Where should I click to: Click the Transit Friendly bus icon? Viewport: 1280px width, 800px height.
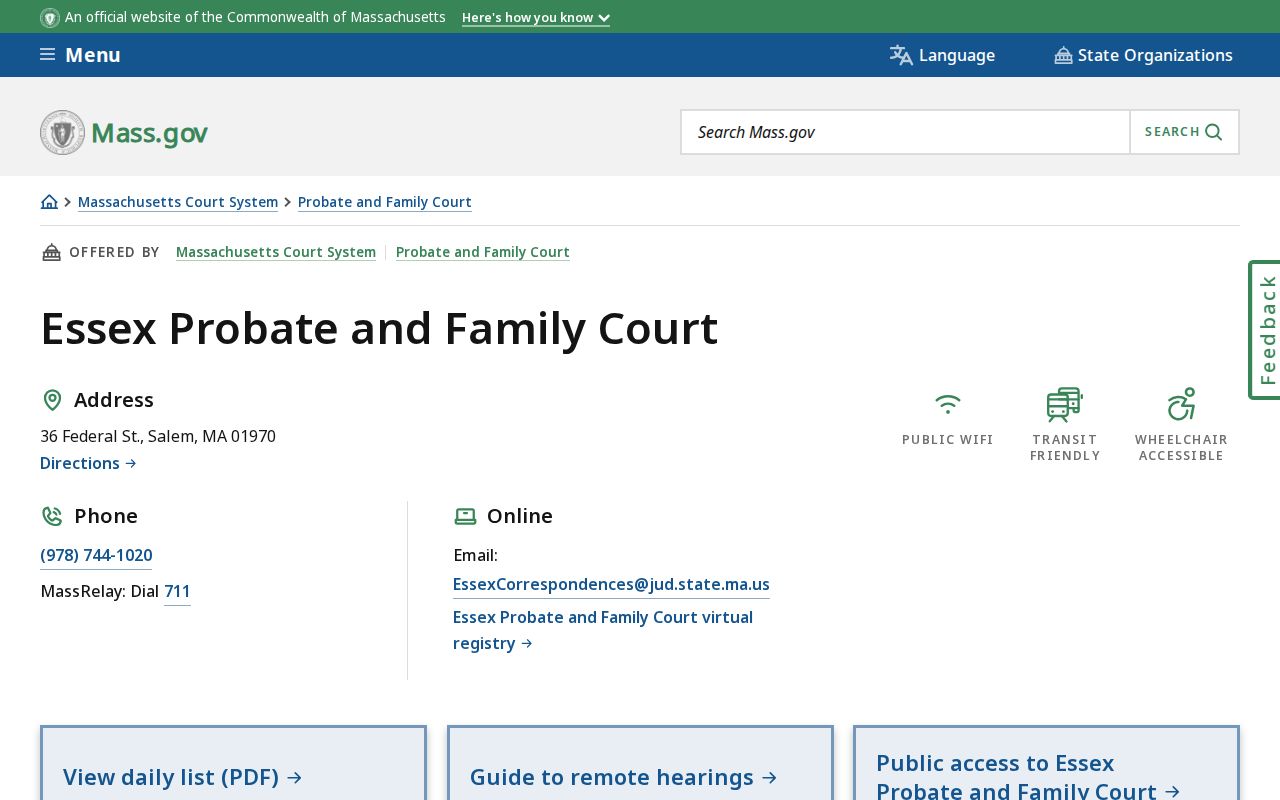click(x=1064, y=404)
